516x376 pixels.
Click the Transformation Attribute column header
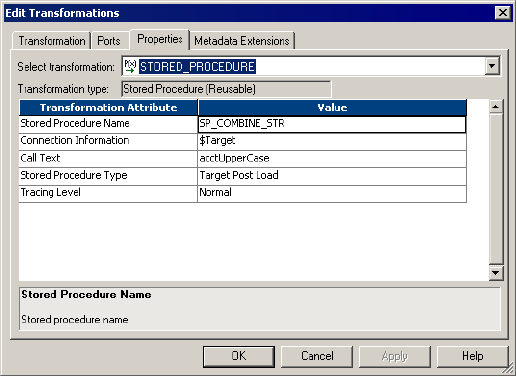click(109, 108)
